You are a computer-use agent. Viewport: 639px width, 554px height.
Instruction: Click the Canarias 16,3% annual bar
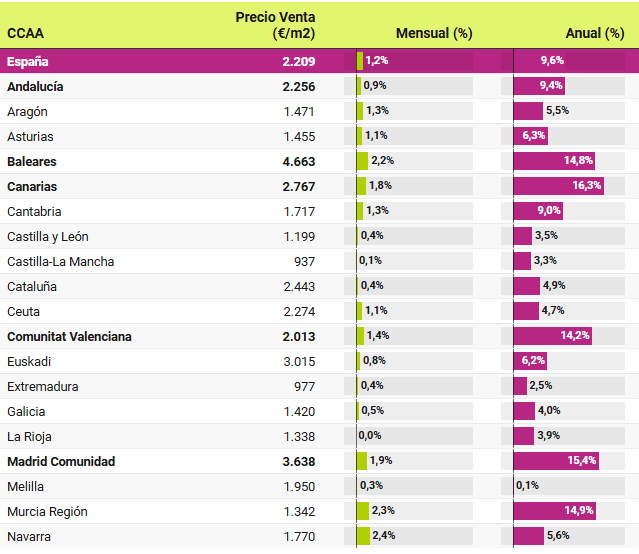pyautogui.click(x=558, y=186)
